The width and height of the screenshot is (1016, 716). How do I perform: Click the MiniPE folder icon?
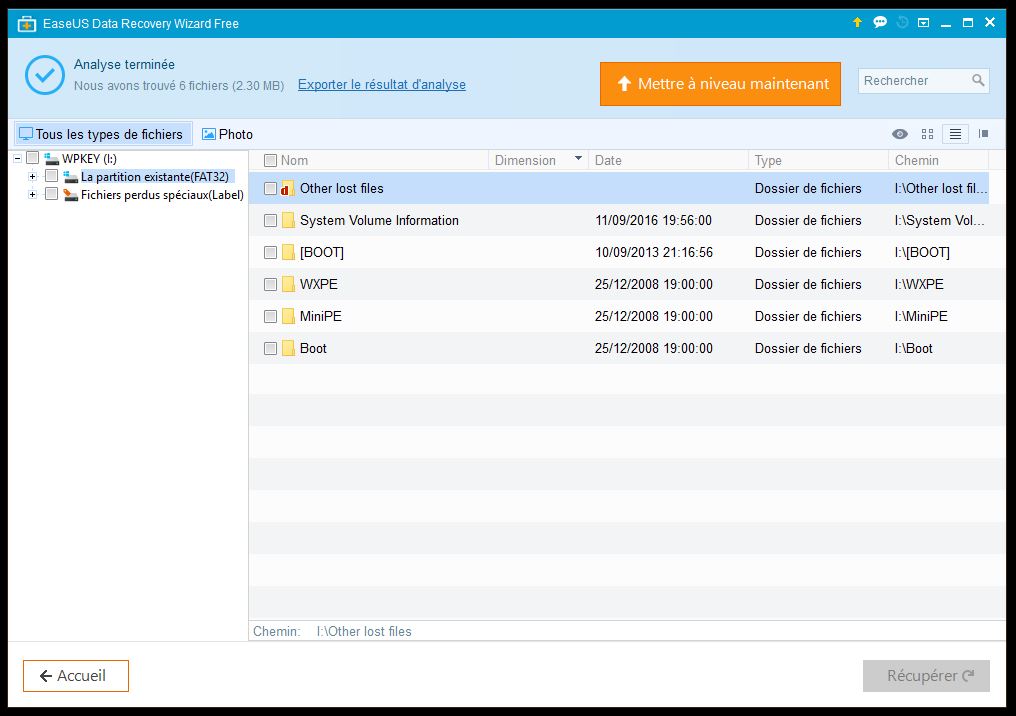[x=288, y=316]
